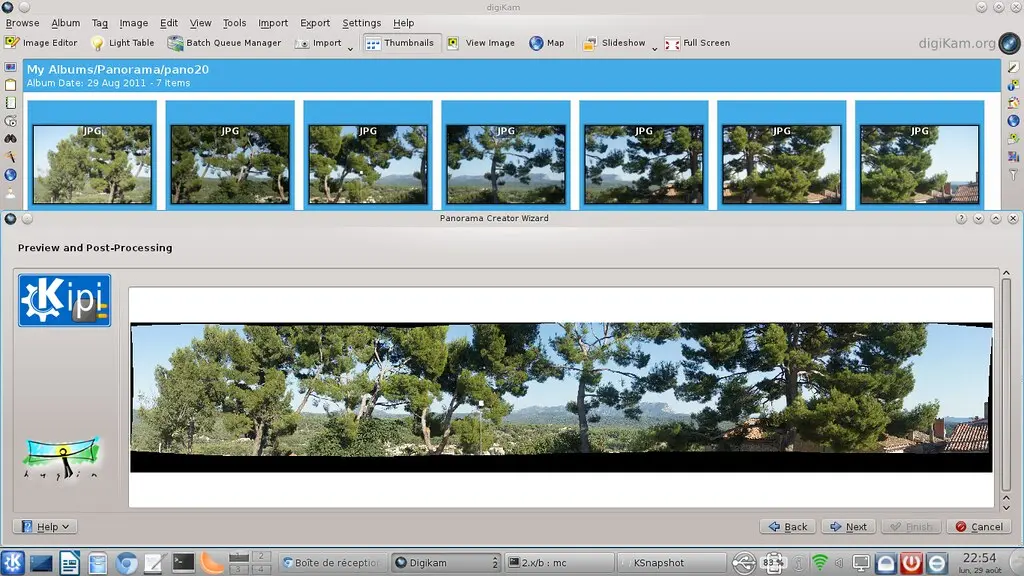
Task: Switch to Full Screen mode
Action: 698,43
